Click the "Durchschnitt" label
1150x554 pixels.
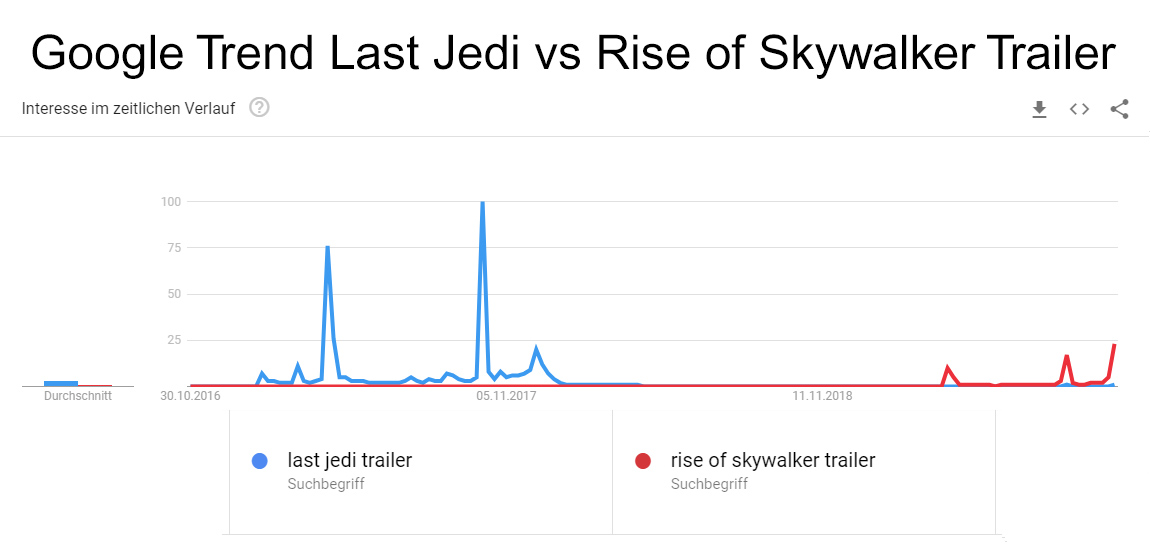[78, 396]
